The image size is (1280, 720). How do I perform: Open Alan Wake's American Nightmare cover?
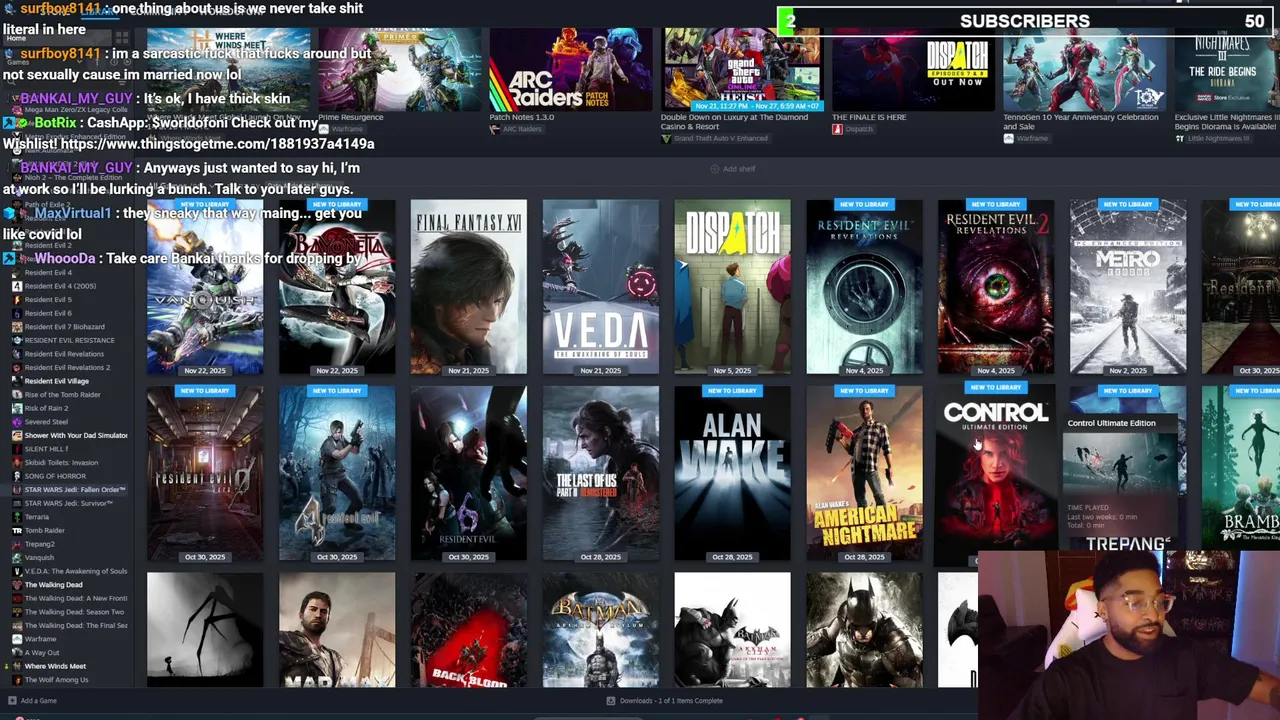[865, 474]
